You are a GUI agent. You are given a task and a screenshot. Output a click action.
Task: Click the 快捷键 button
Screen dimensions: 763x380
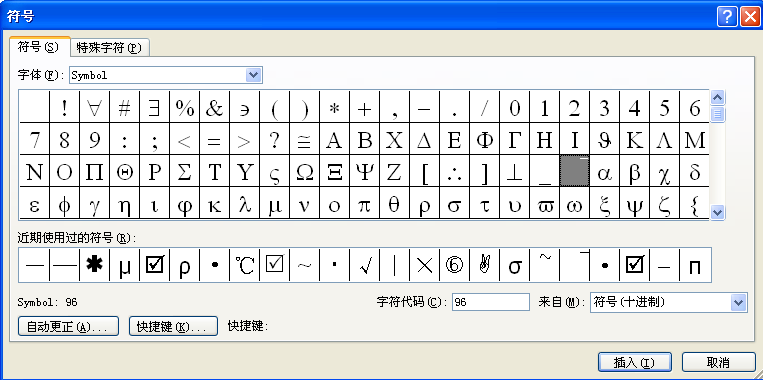click(x=173, y=326)
